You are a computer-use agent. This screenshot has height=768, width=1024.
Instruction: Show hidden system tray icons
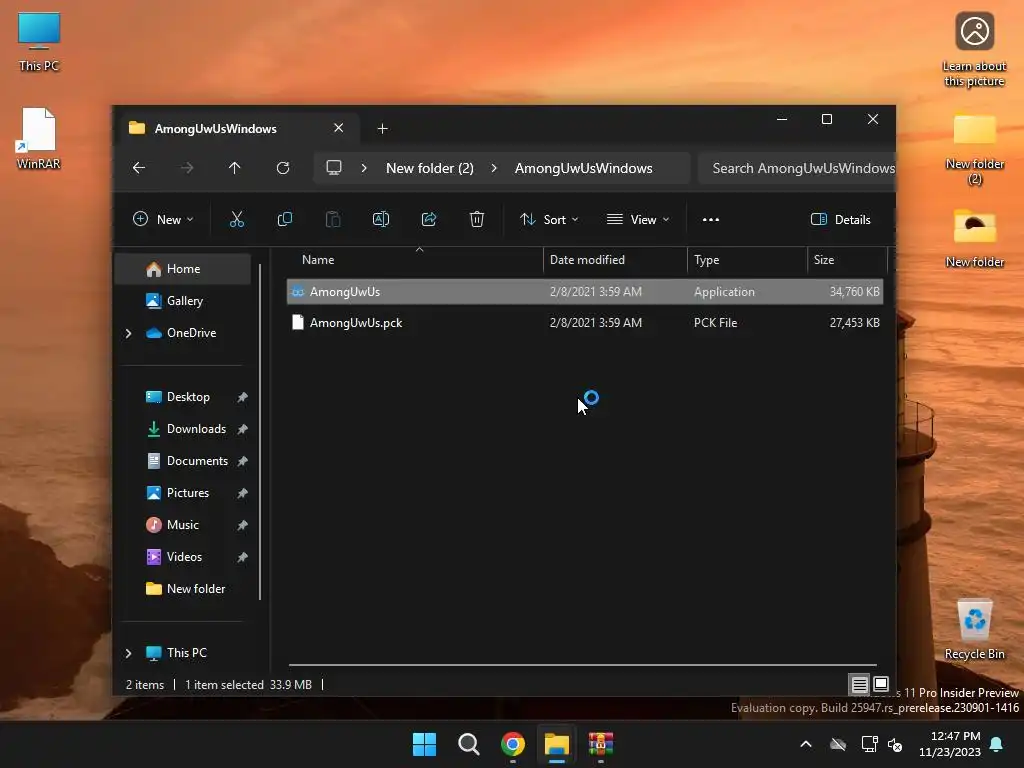pos(806,744)
